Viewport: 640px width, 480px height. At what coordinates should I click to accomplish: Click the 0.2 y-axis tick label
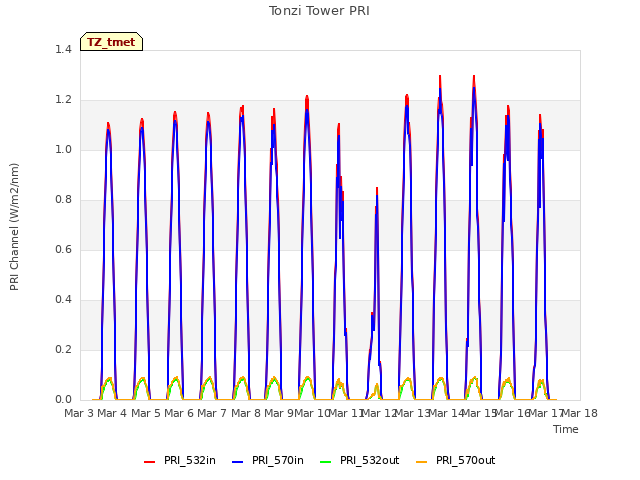click(63, 349)
